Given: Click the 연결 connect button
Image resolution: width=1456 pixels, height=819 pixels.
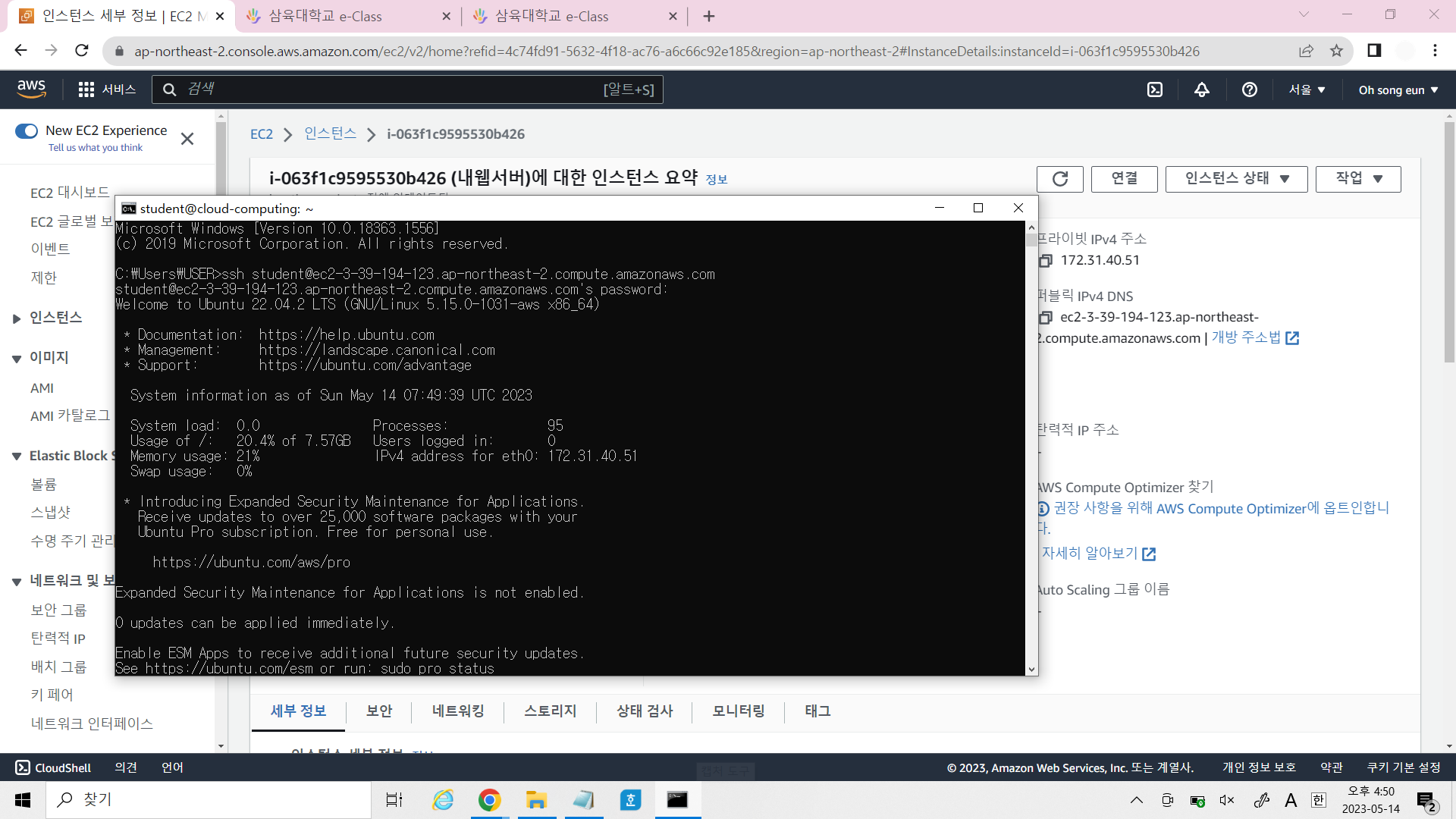Looking at the screenshot, I should pos(1124,179).
